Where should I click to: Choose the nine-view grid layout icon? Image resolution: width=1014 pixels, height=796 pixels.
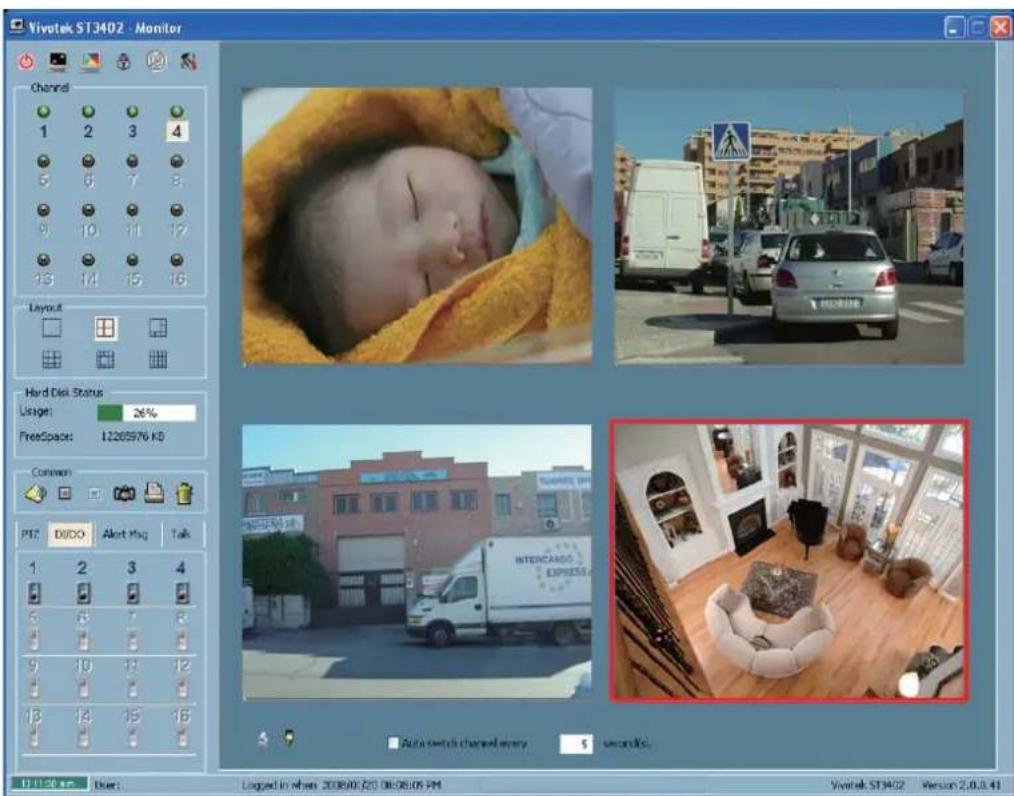coord(52,360)
